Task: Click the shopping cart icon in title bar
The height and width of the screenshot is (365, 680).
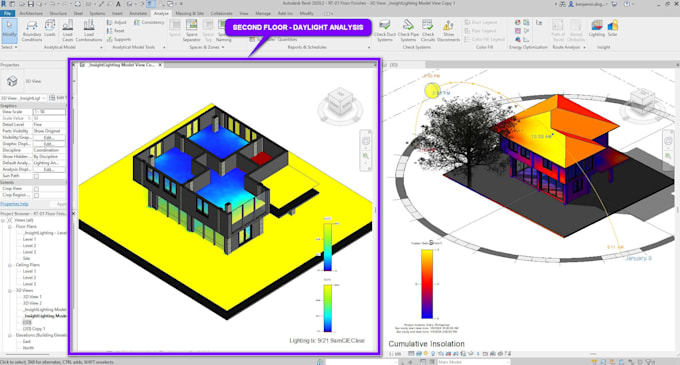Action: pyautogui.click(x=614, y=4)
